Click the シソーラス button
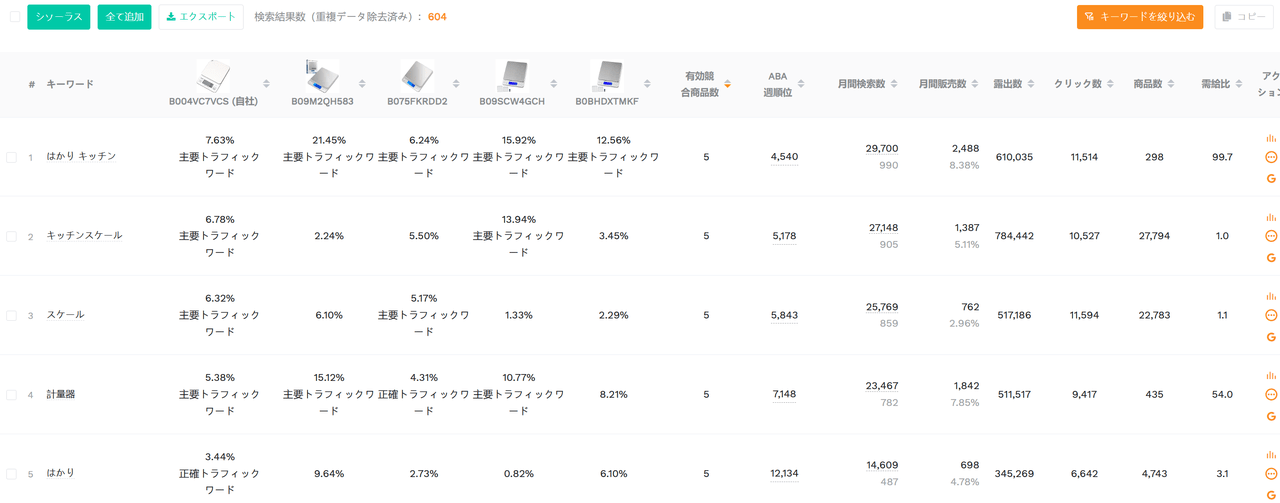1280x503 pixels. pyautogui.click(x=58, y=17)
